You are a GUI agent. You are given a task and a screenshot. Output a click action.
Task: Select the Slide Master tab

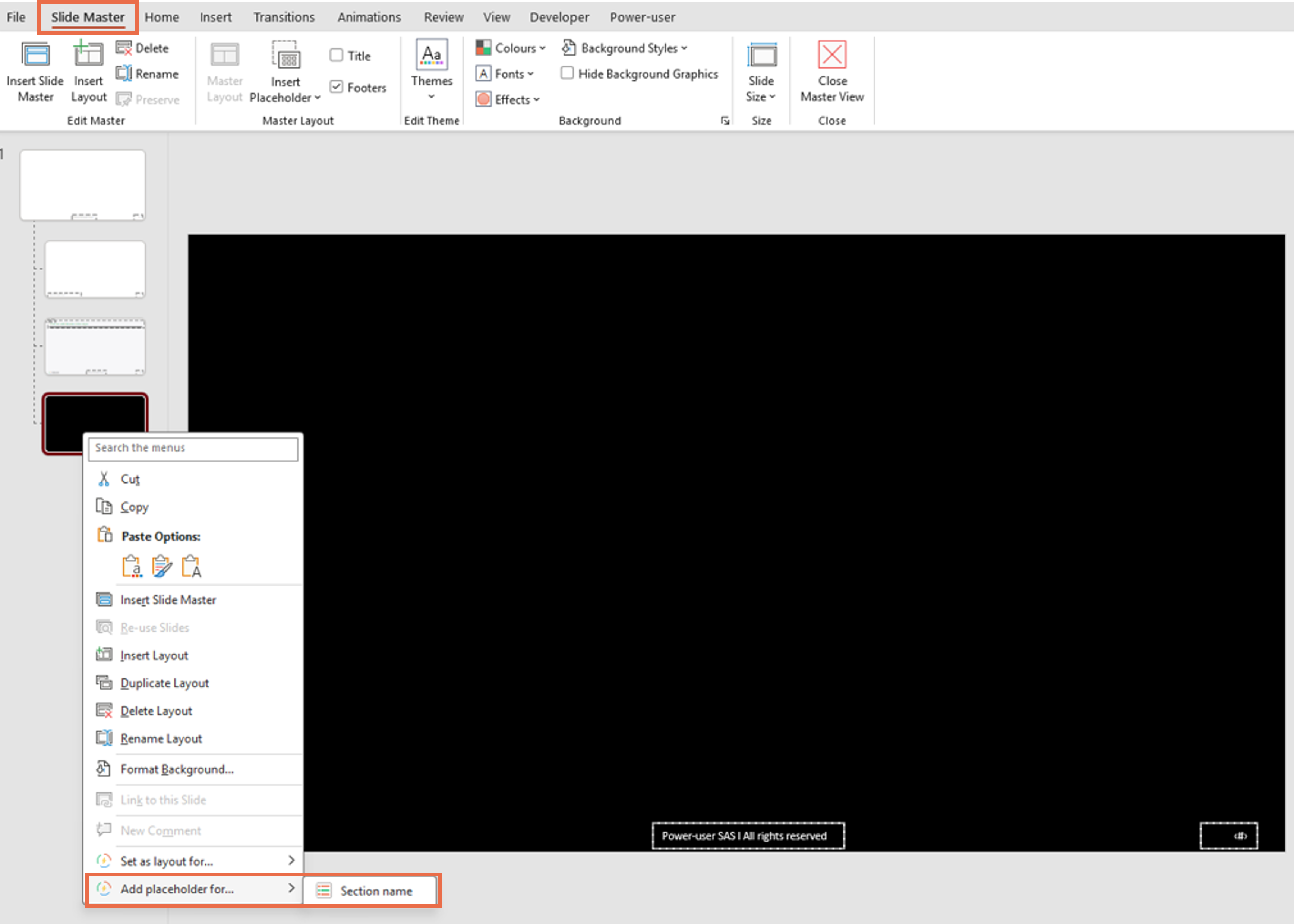[88, 17]
